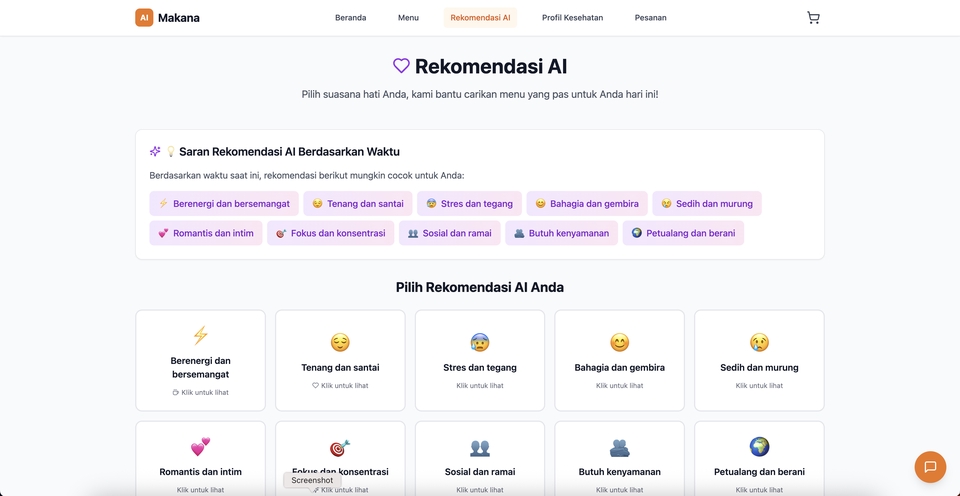Go to the Beranda page
Screen dimensions: 960x496
(350, 17)
